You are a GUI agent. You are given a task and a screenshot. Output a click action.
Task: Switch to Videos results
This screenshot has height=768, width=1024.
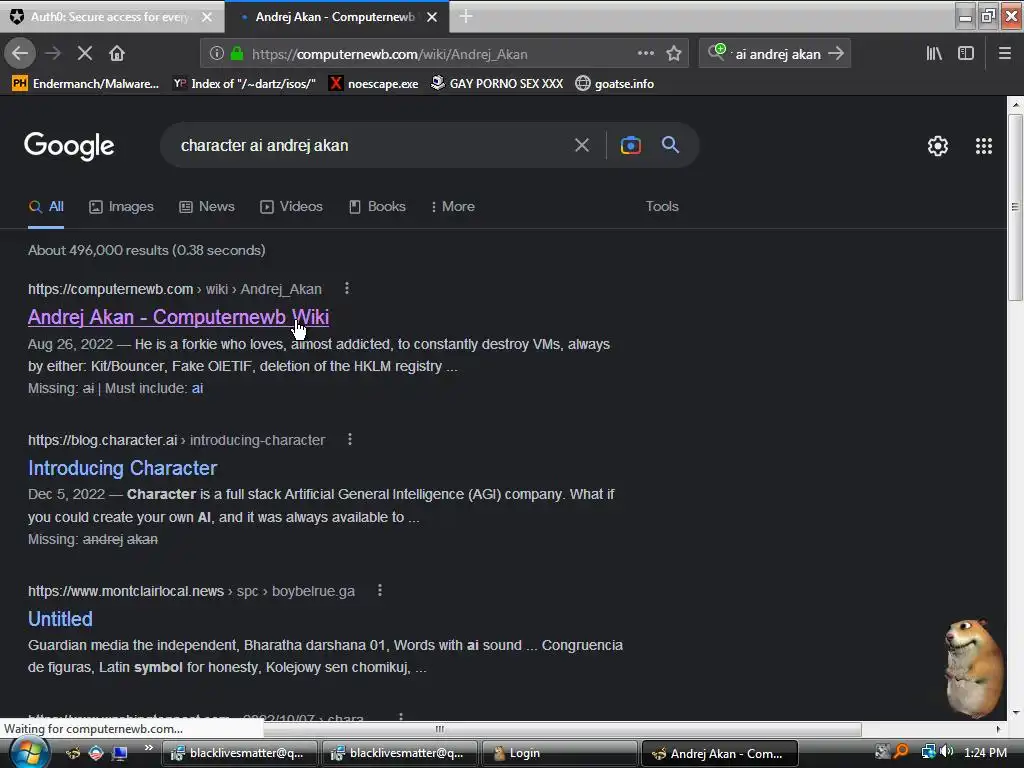[291, 206]
